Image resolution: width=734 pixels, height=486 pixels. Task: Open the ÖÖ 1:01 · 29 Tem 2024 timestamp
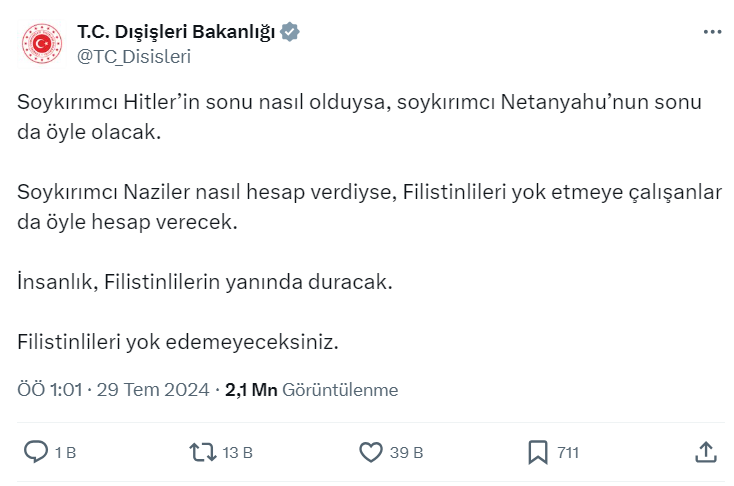(x=113, y=390)
